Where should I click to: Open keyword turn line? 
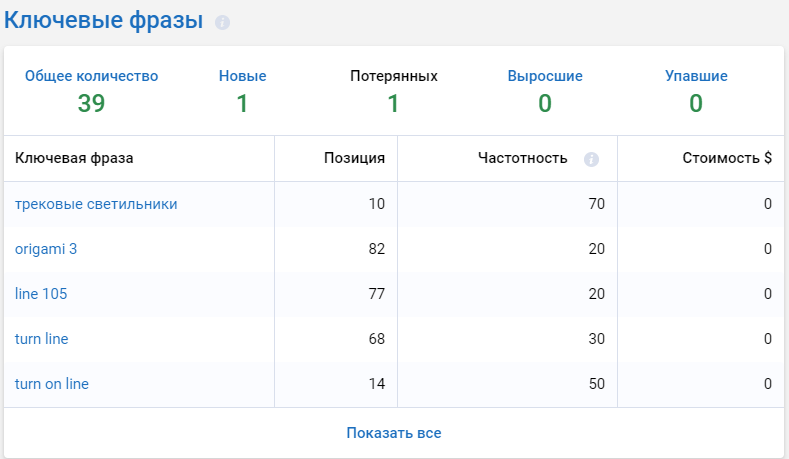pyautogui.click(x=41, y=339)
